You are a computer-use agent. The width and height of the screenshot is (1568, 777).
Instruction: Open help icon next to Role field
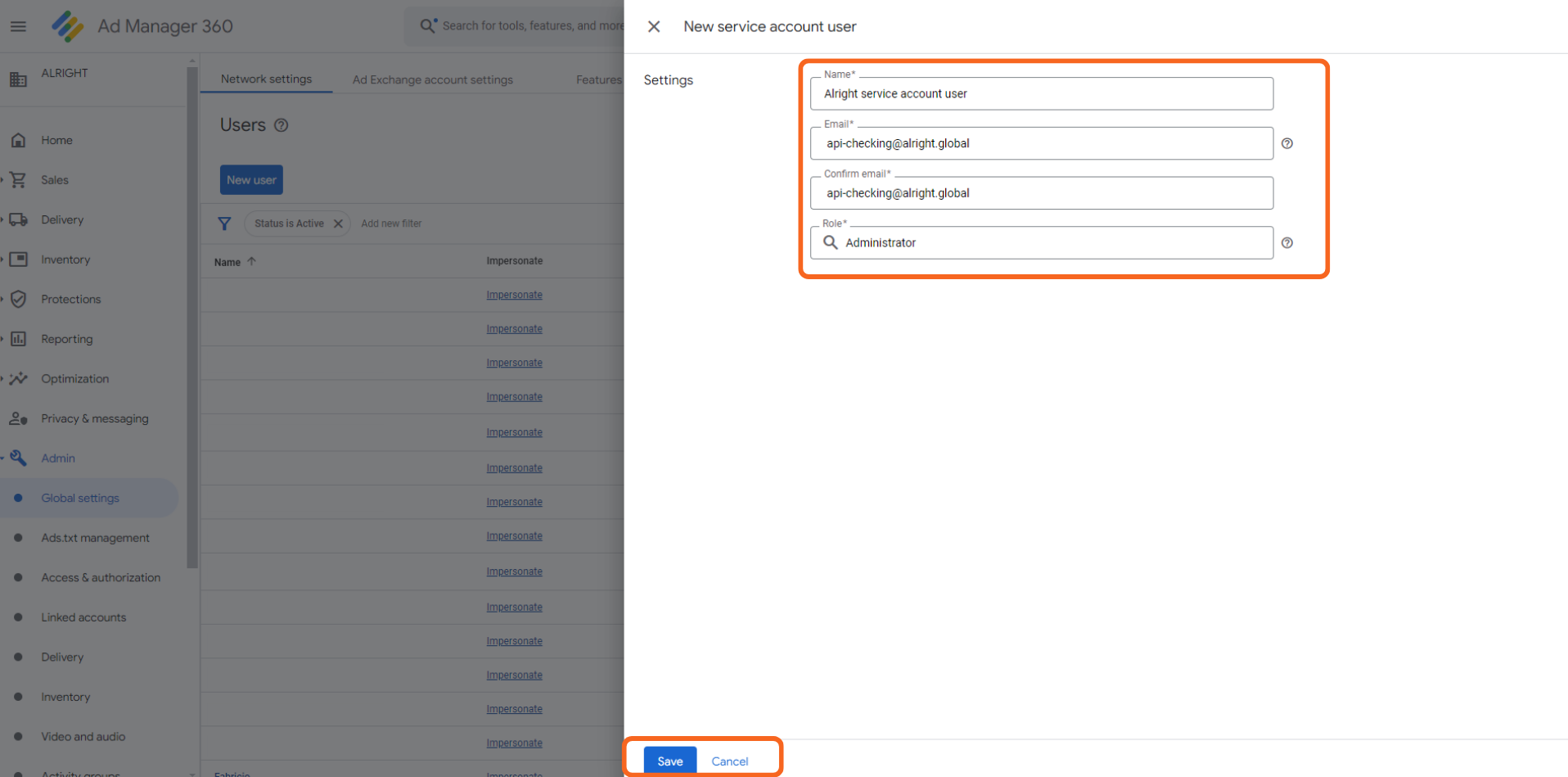(1287, 243)
